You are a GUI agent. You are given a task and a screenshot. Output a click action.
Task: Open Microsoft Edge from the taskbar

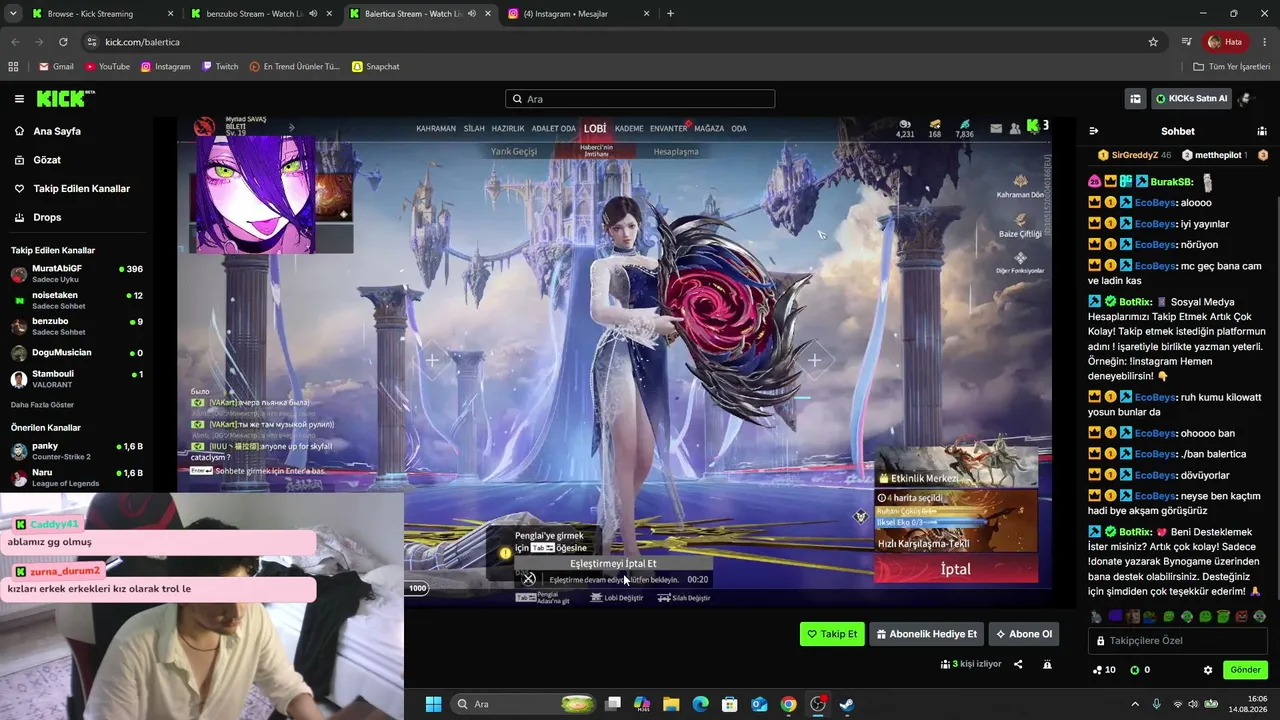700,704
